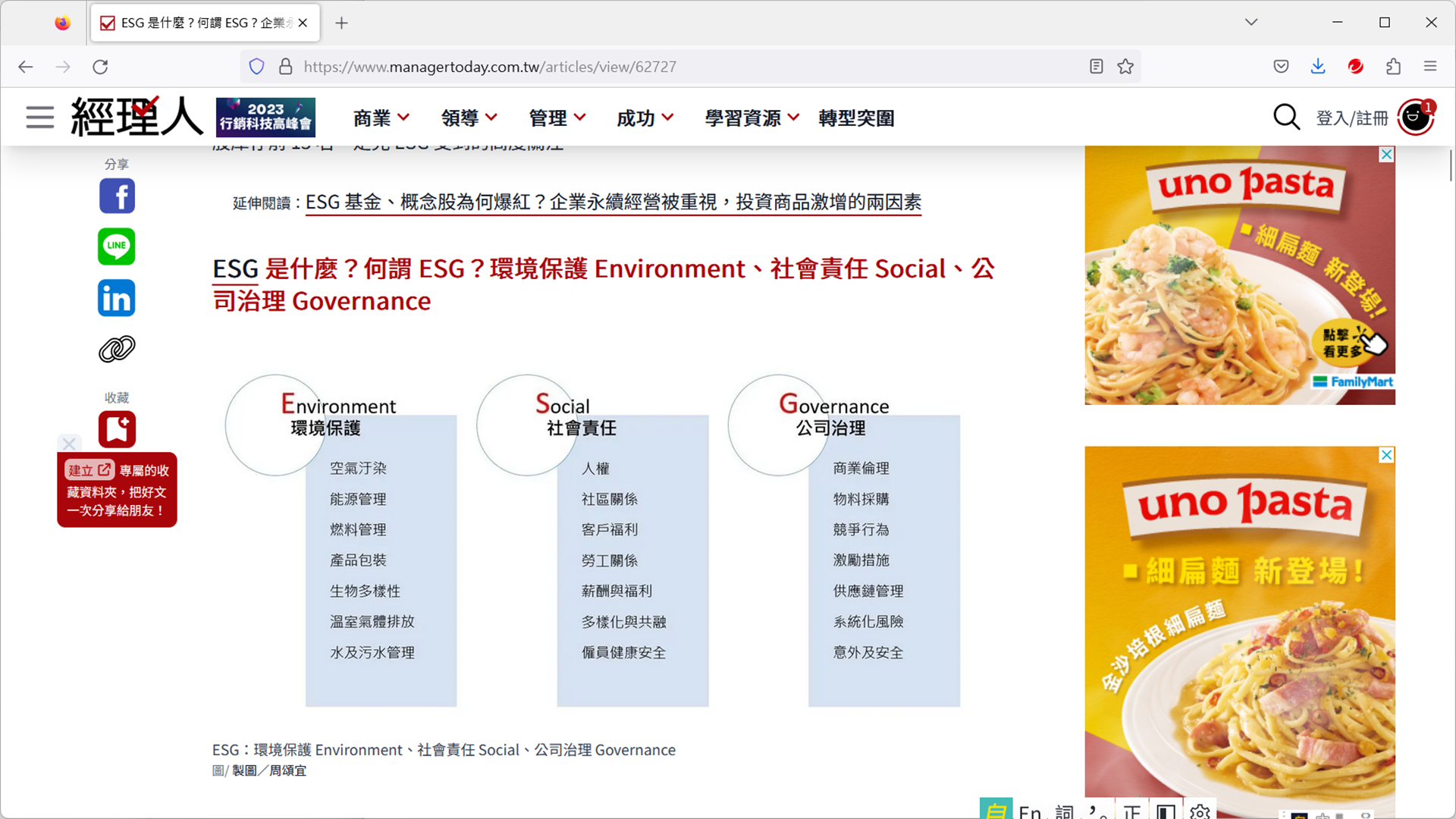The image size is (1456, 819).
Task: Open the red extension icon in toolbar
Action: tap(1355, 67)
